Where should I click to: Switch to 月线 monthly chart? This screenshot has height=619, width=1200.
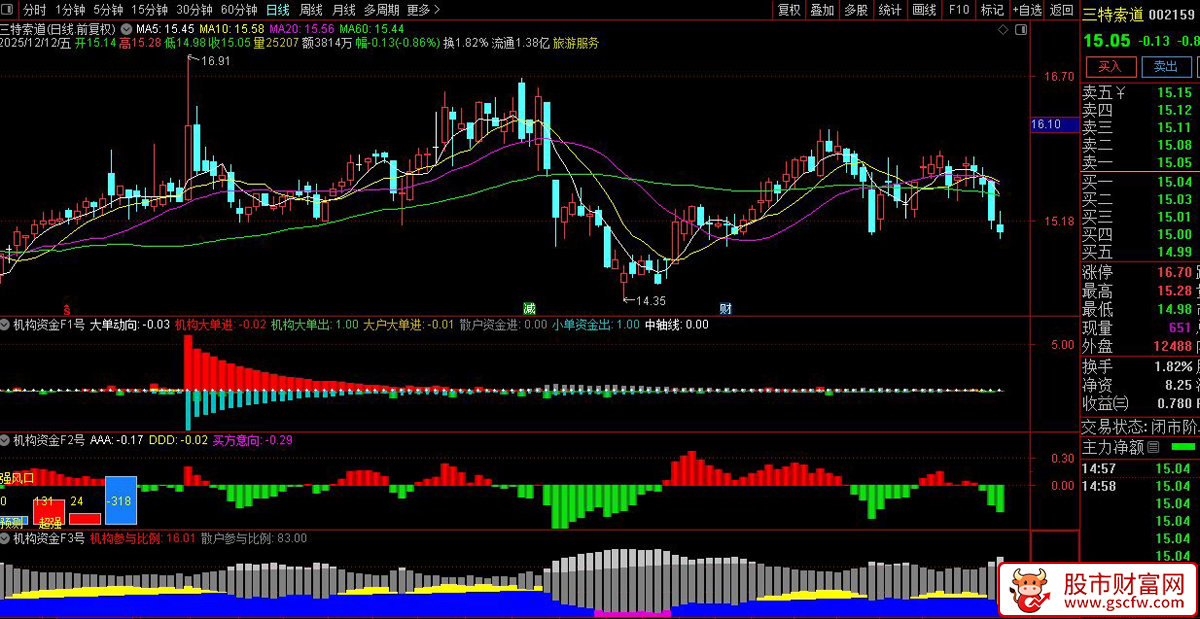tap(343, 10)
